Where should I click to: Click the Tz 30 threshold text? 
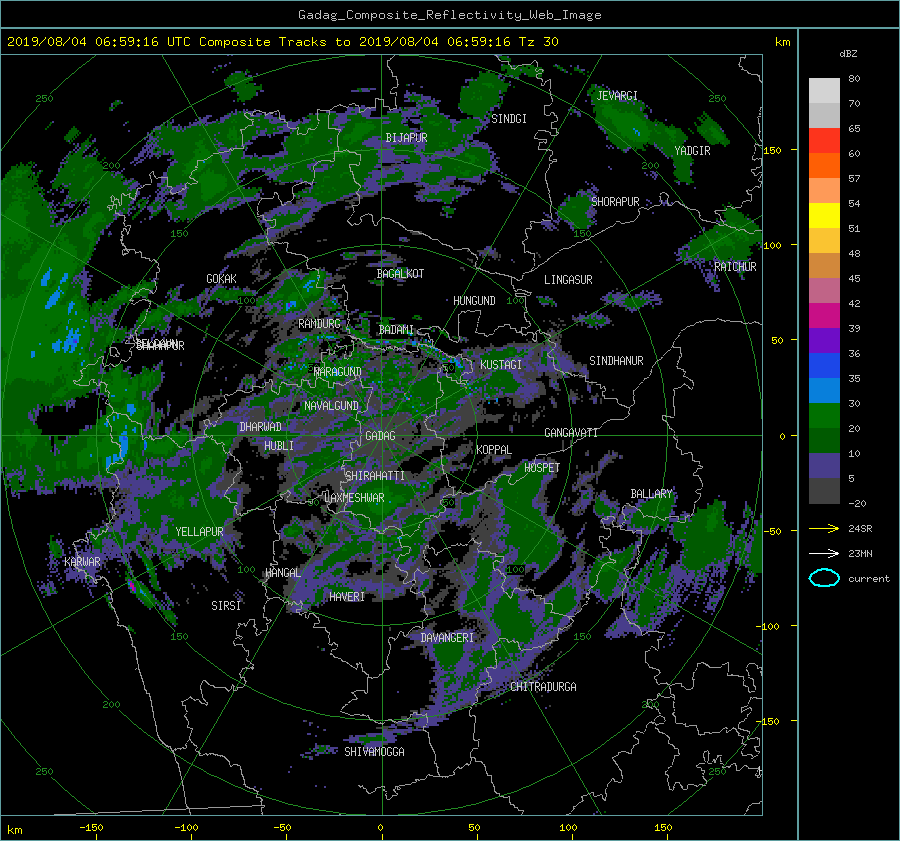coord(538,41)
